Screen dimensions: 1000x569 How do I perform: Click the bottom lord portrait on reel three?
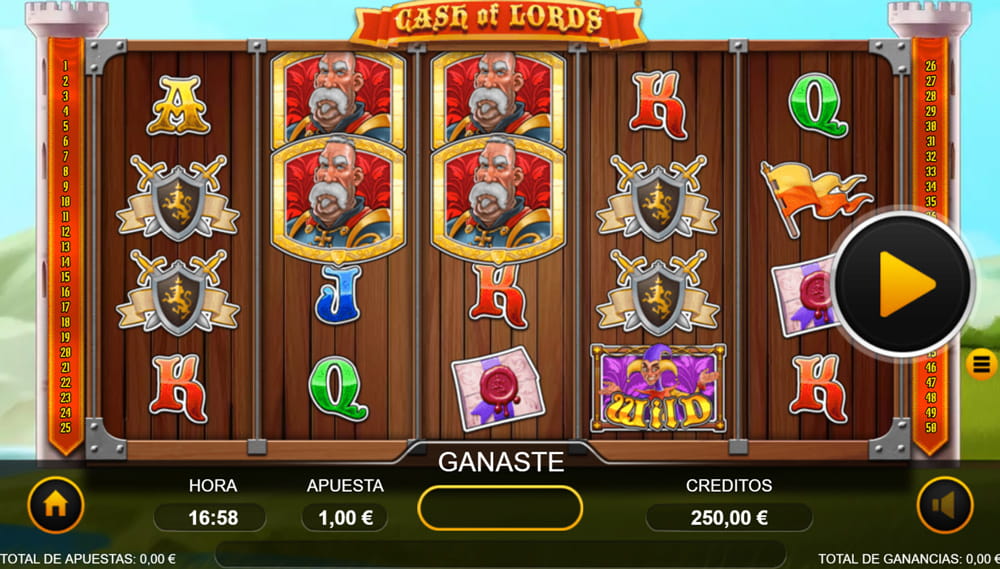(498, 199)
